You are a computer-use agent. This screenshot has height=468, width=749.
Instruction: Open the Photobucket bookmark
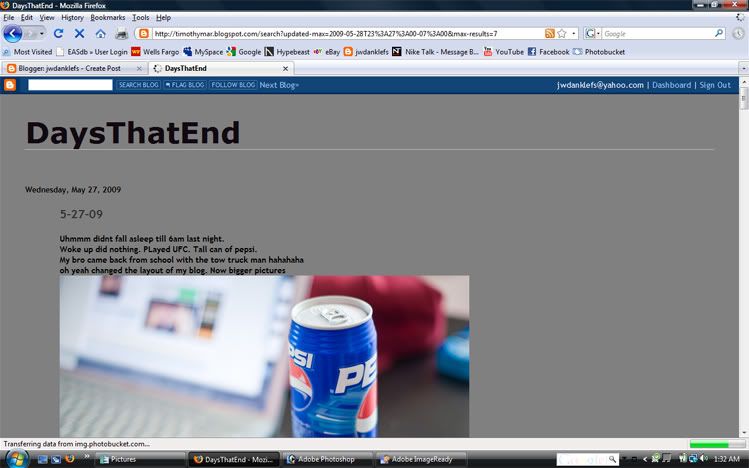coord(599,52)
